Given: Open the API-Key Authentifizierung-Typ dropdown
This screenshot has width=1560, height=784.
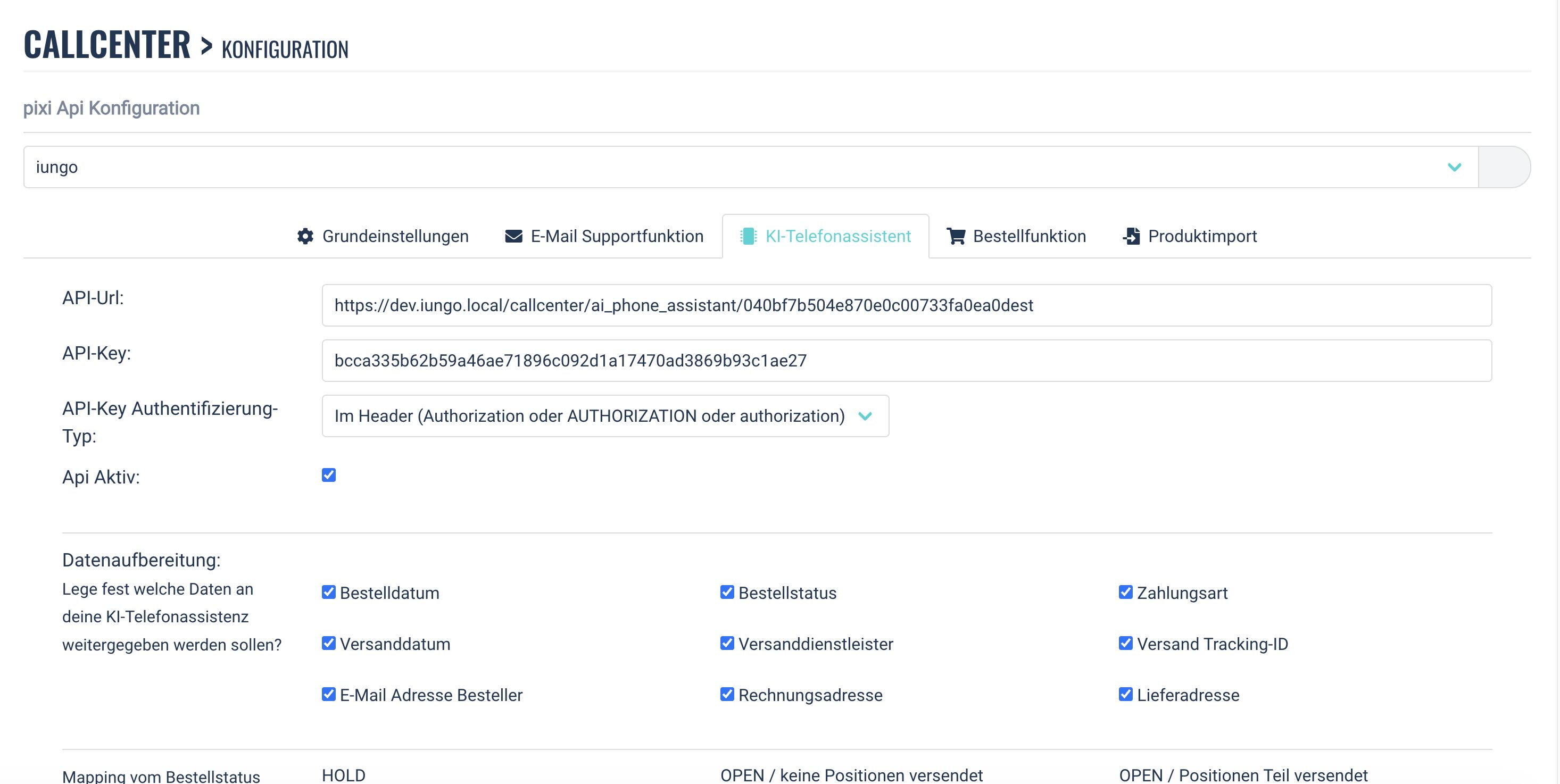Looking at the screenshot, I should point(605,416).
